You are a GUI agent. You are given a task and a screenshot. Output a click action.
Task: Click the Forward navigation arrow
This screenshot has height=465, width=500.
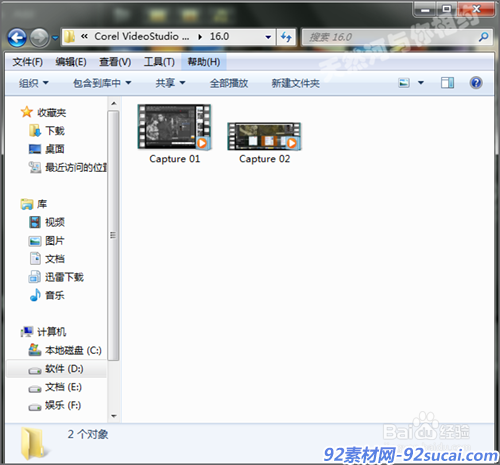[x=39, y=38]
